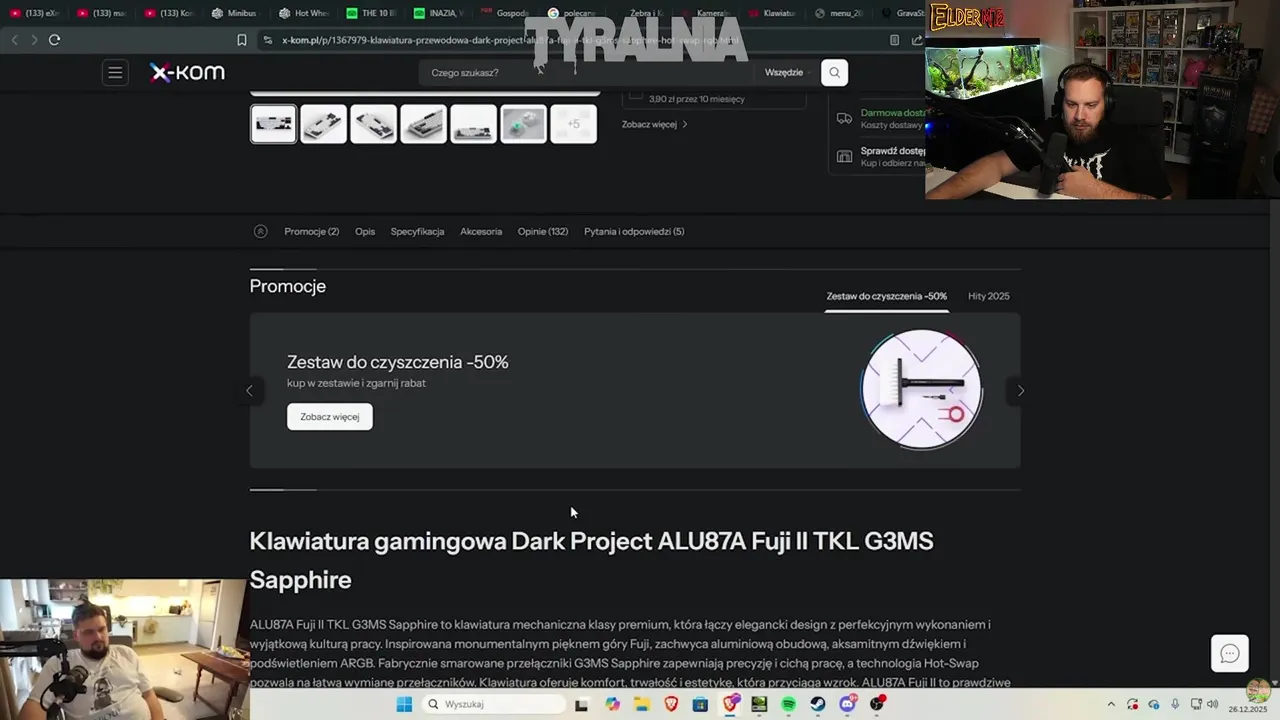
Task: Select the first keyboard photo thumbnail
Action: tap(273, 124)
